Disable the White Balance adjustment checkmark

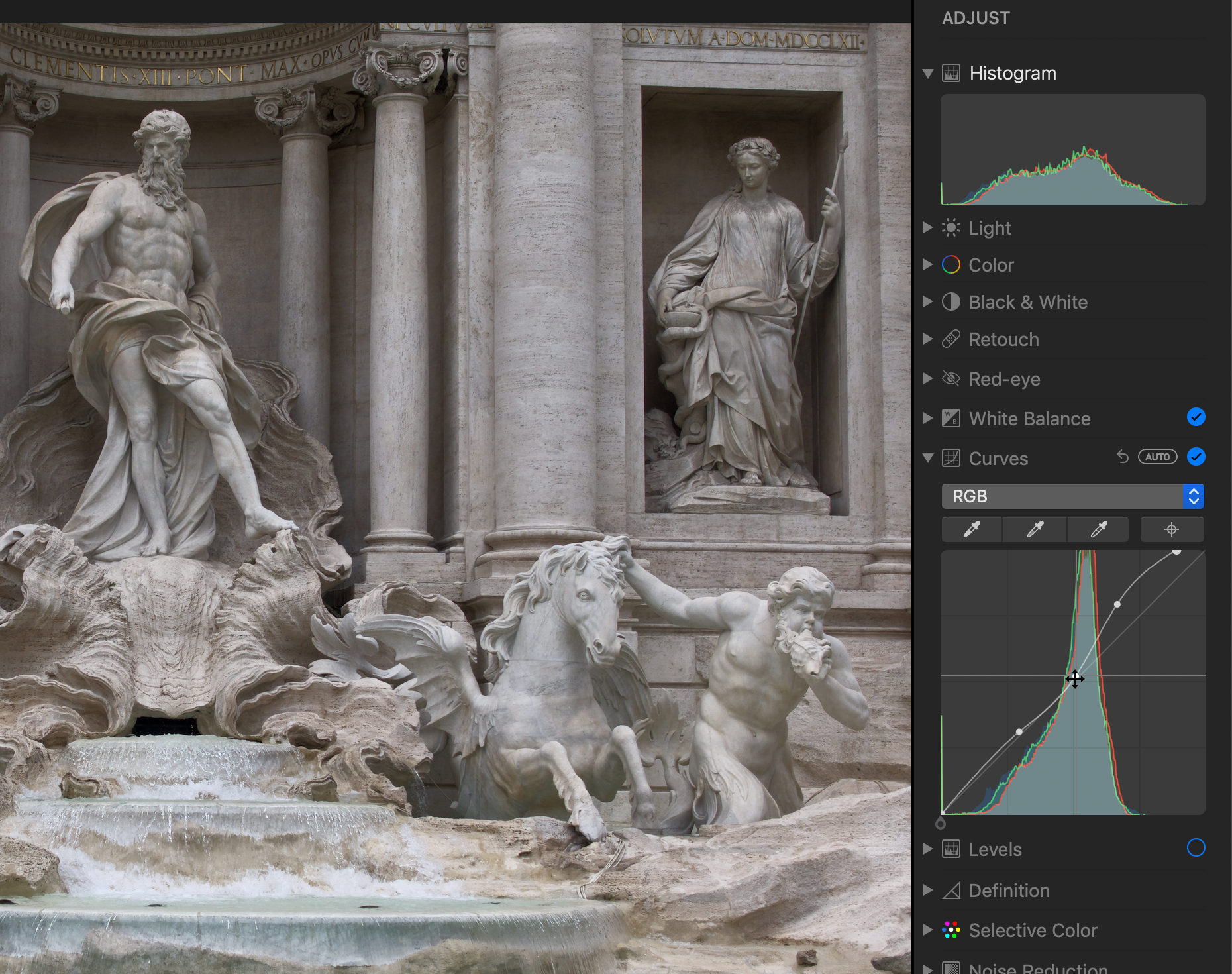(x=1196, y=417)
